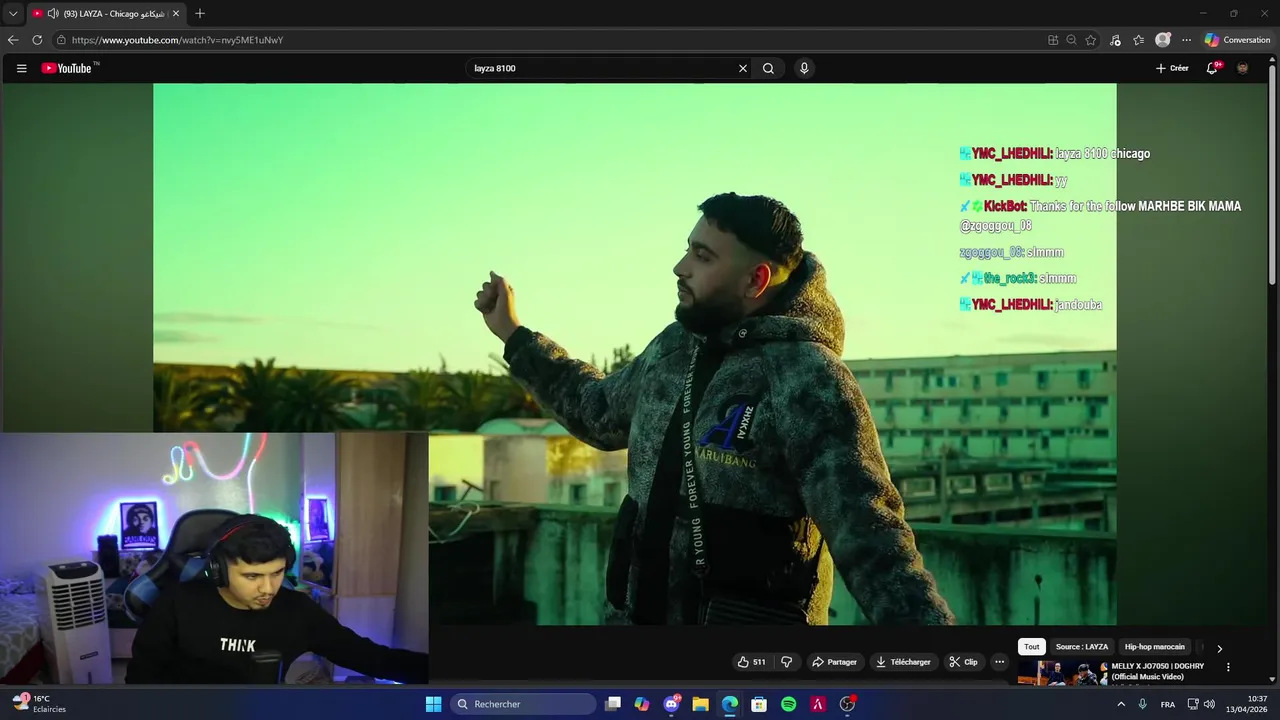Like the video with 511 likes
This screenshot has width=1280, height=720.
point(751,662)
